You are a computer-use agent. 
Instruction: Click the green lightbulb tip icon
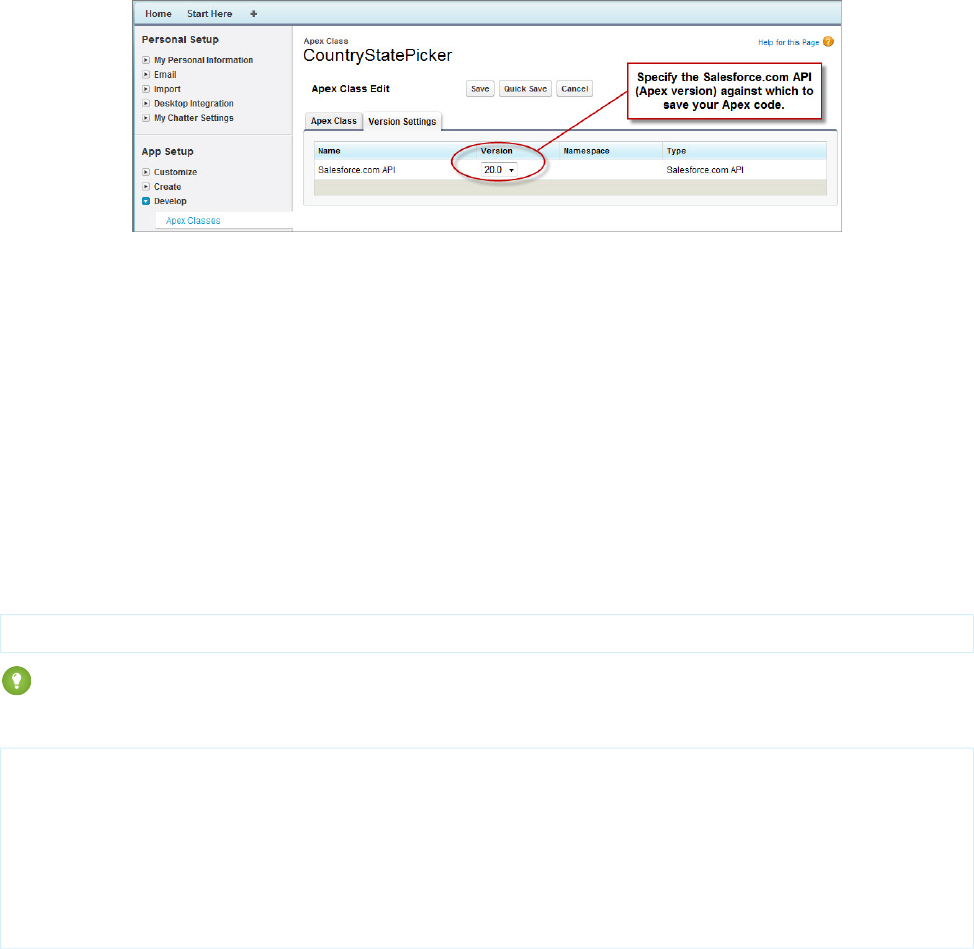click(x=17, y=681)
